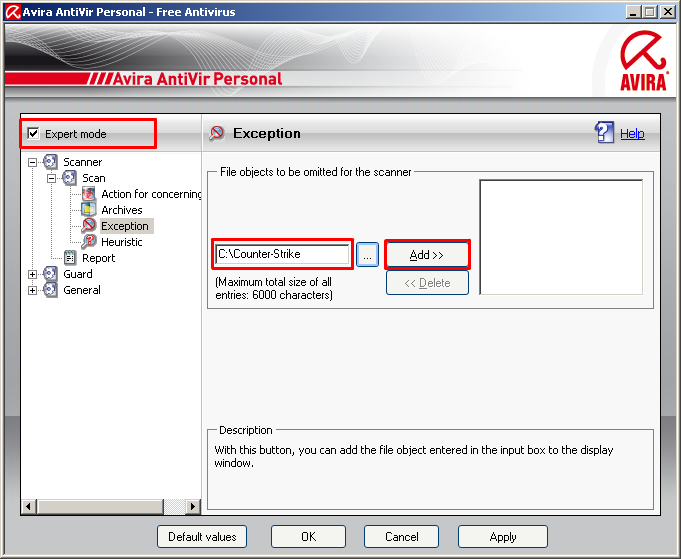681x559 pixels.
Task: Click the Exception header icon
Action: click(216, 133)
